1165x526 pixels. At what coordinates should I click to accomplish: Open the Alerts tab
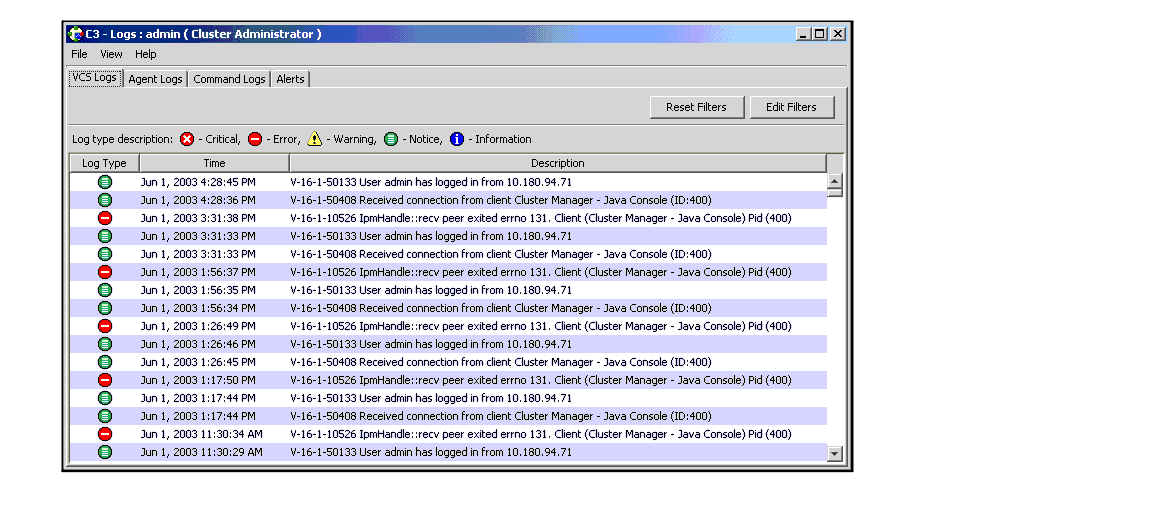[x=290, y=79]
